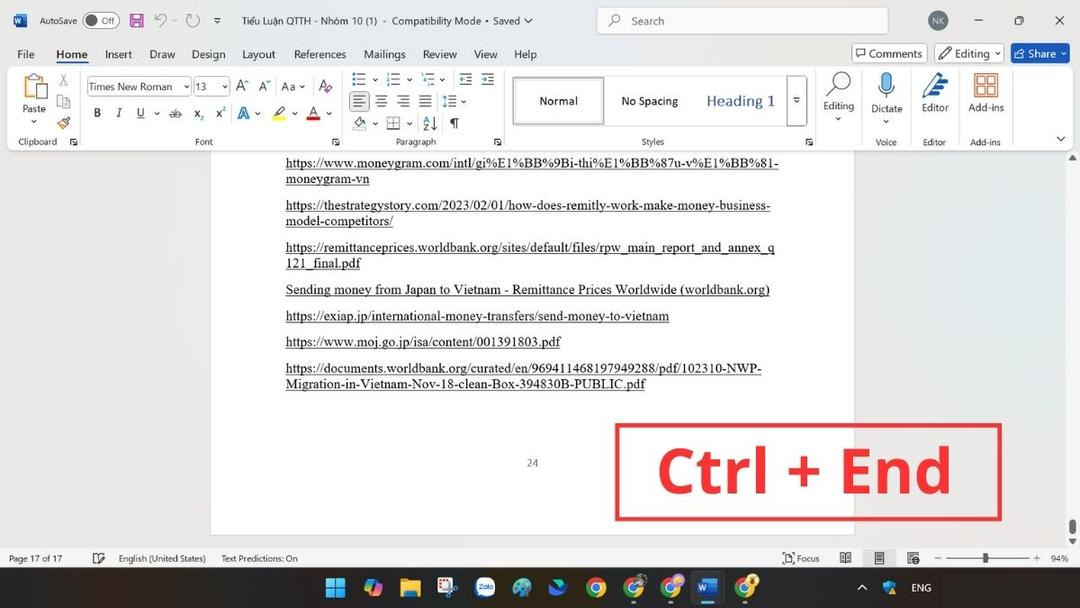Toggle bold formatting

[97, 112]
